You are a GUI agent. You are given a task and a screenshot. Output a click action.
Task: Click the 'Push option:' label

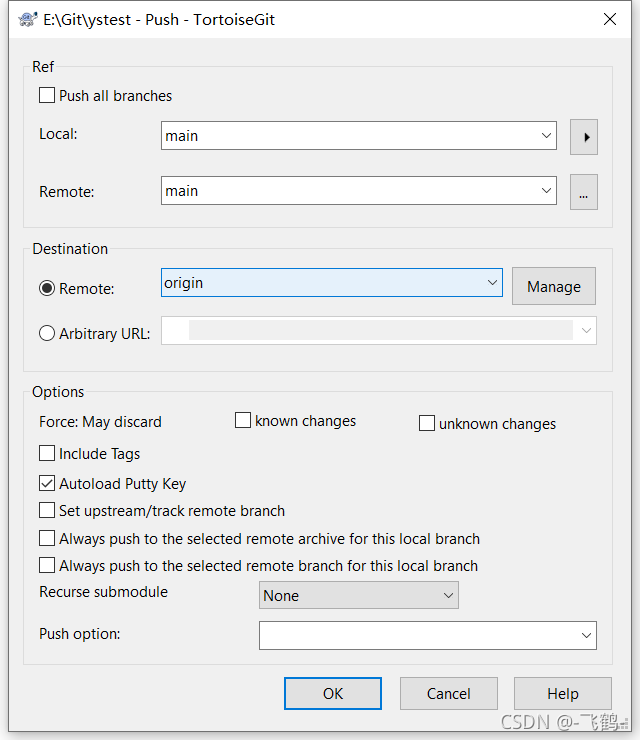(x=80, y=634)
